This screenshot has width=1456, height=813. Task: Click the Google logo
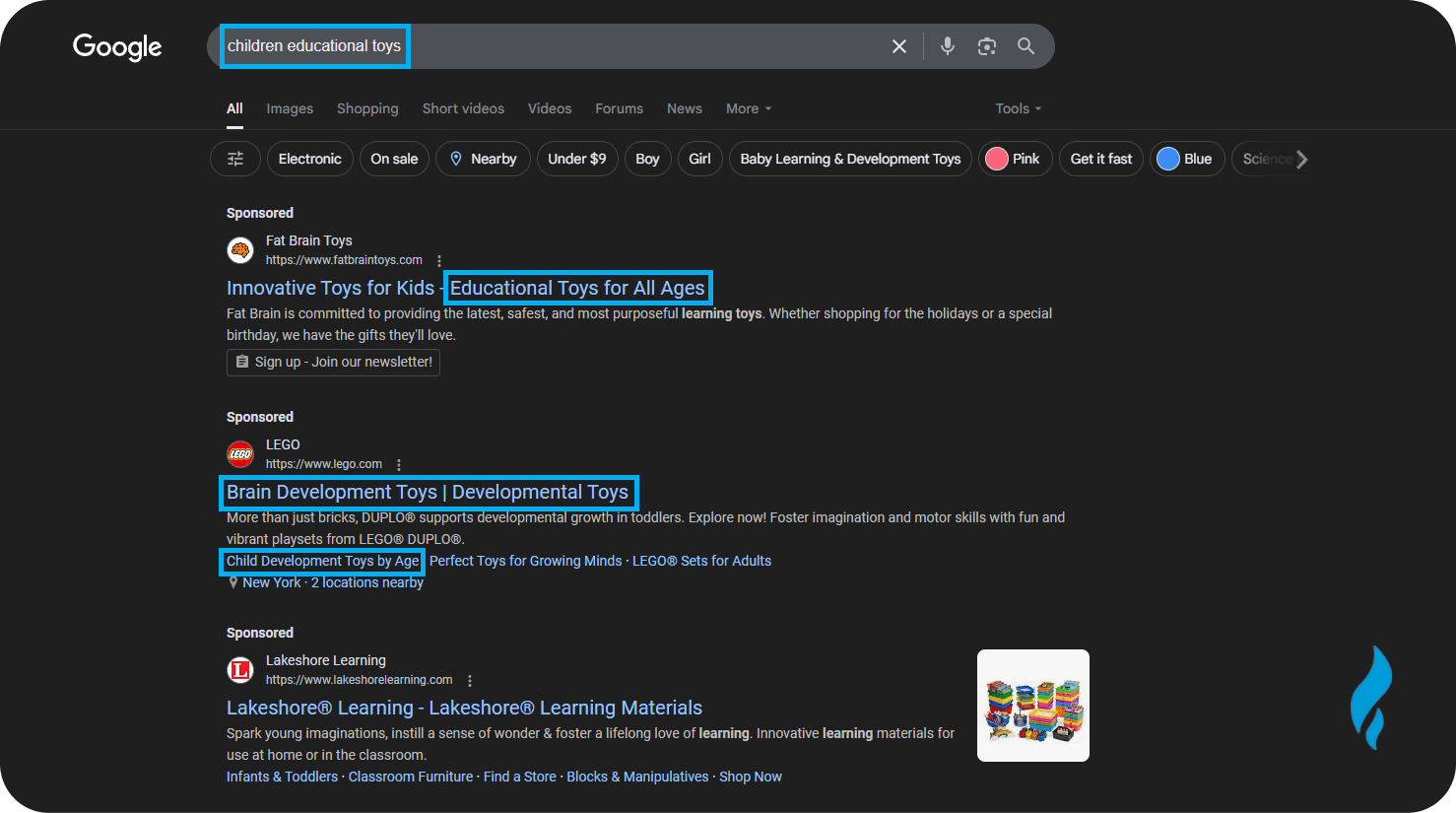click(117, 46)
